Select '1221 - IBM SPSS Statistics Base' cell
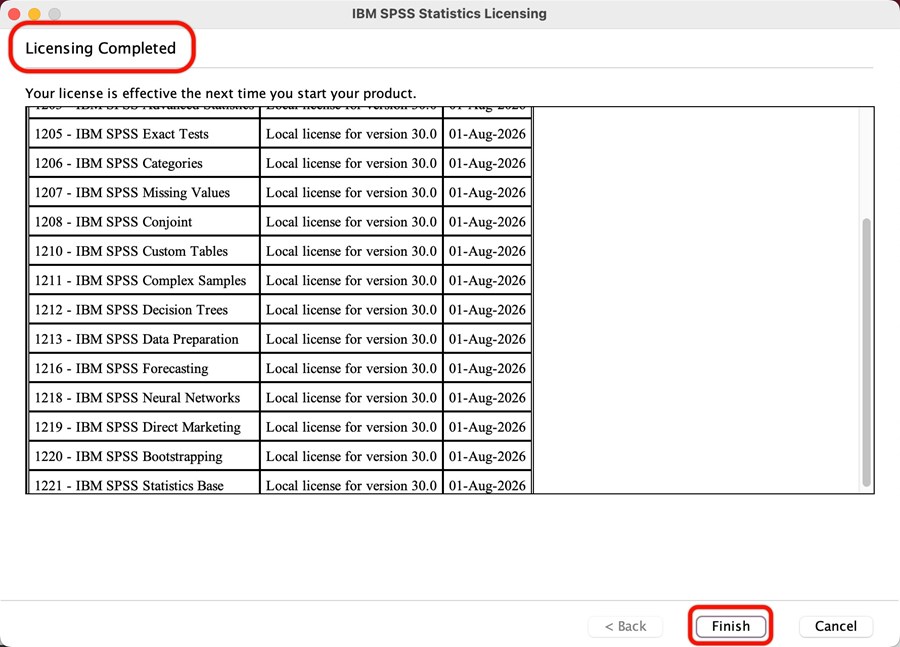 [x=144, y=483]
